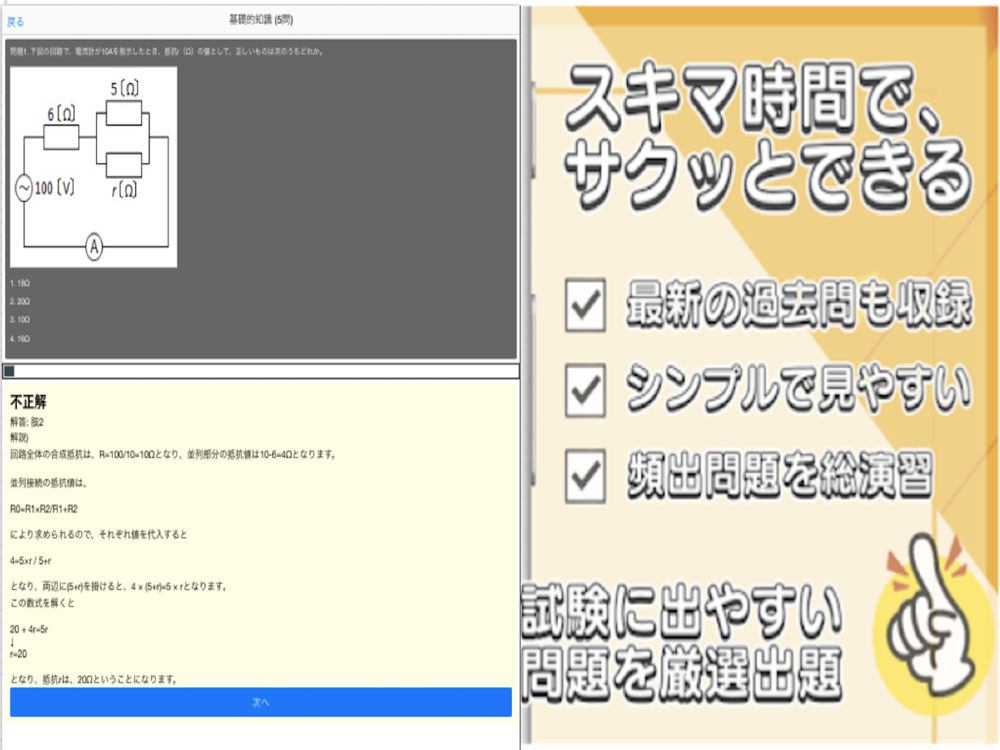
Task: Tap the 戻る back link
Action: 15,22
